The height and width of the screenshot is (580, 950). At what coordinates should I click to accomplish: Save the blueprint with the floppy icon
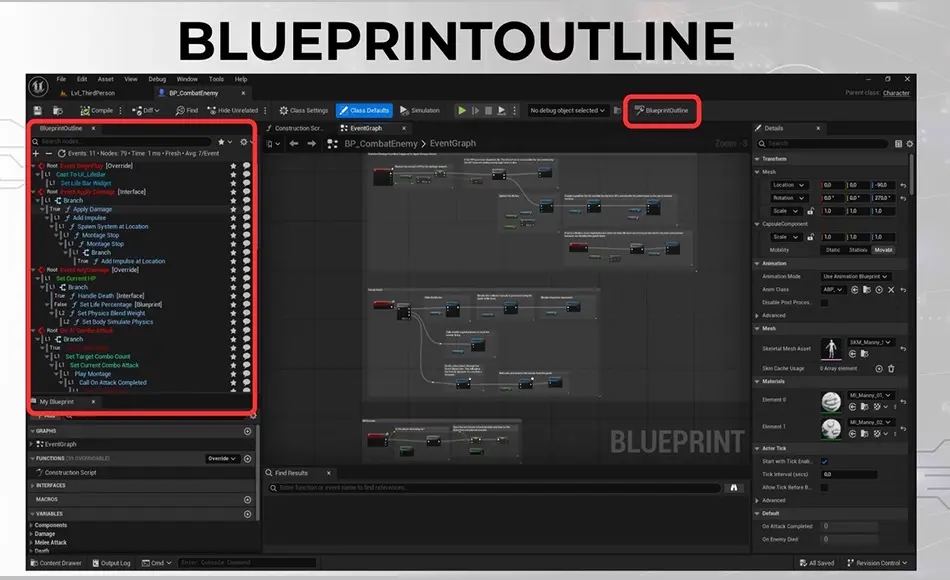pyautogui.click(x=38, y=110)
